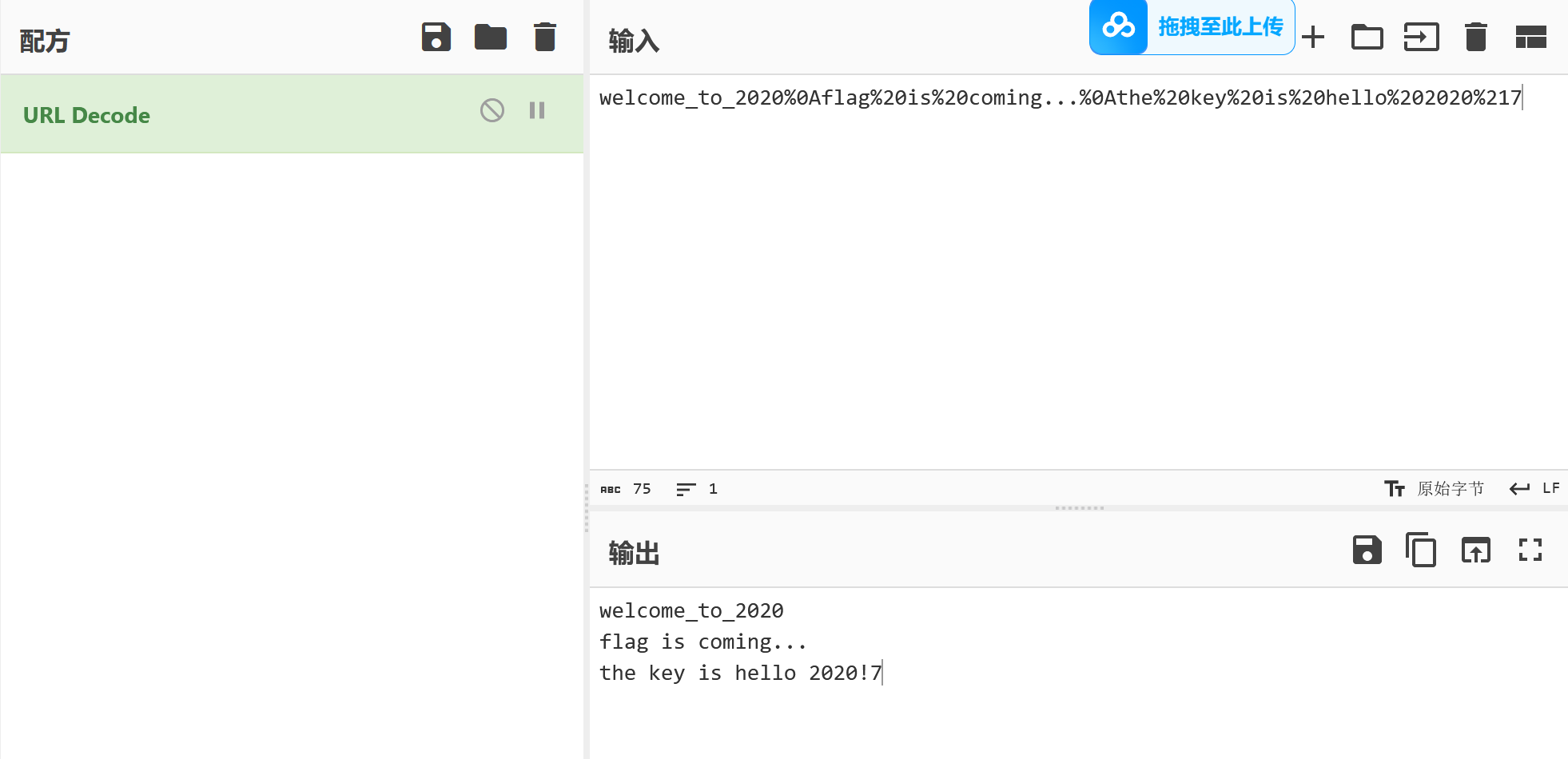Save the current recipe

(436, 37)
